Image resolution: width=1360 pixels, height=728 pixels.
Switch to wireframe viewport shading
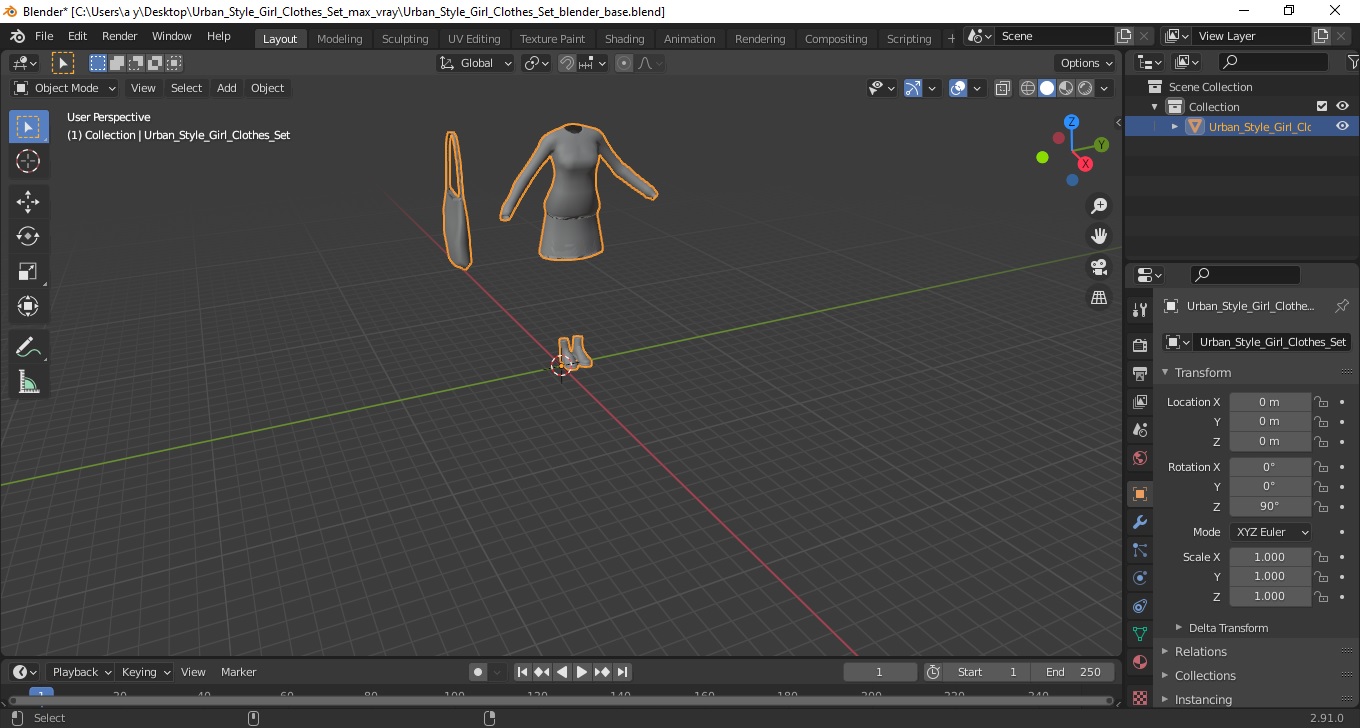click(x=1028, y=88)
